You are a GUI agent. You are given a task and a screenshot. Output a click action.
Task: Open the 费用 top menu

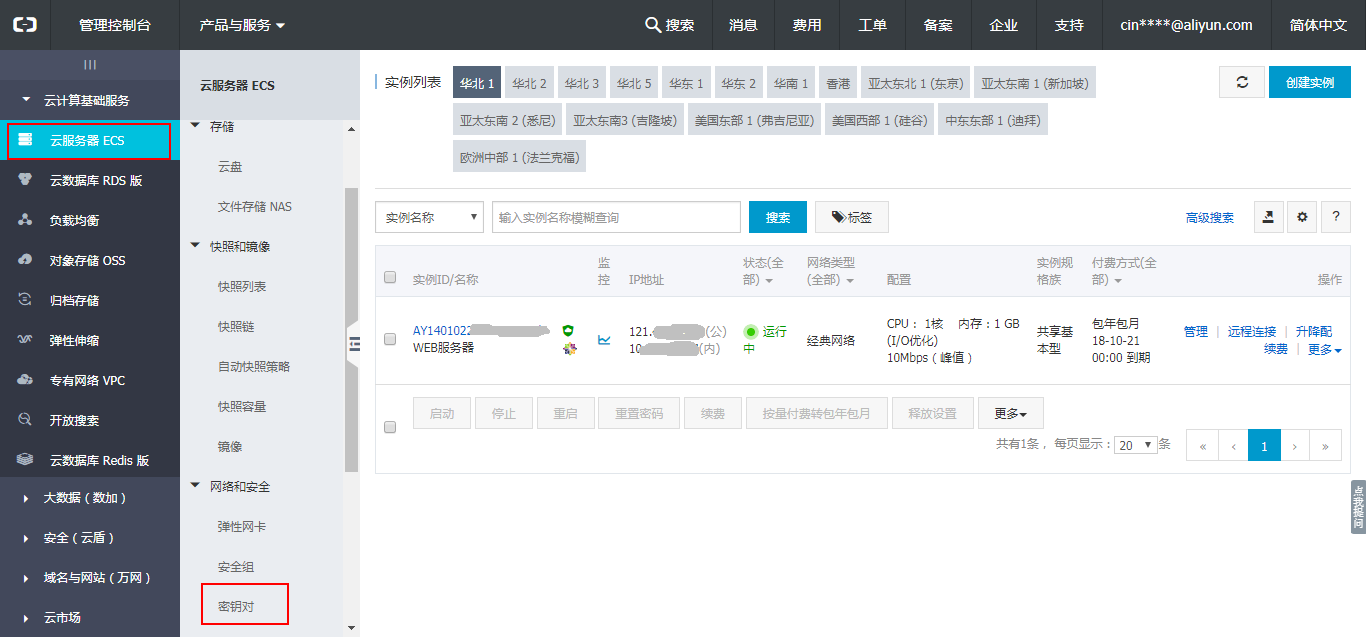(807, 25)
